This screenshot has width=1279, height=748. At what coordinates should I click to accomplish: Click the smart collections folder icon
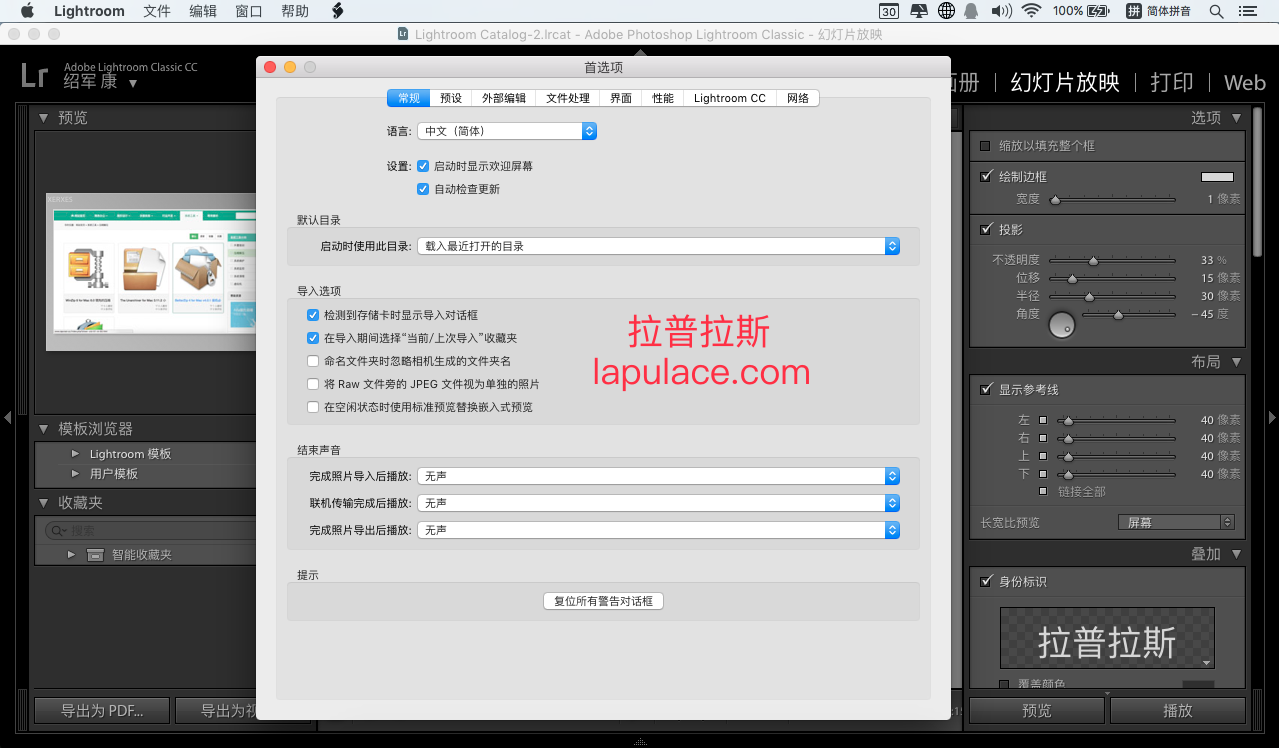pos(95,554)
